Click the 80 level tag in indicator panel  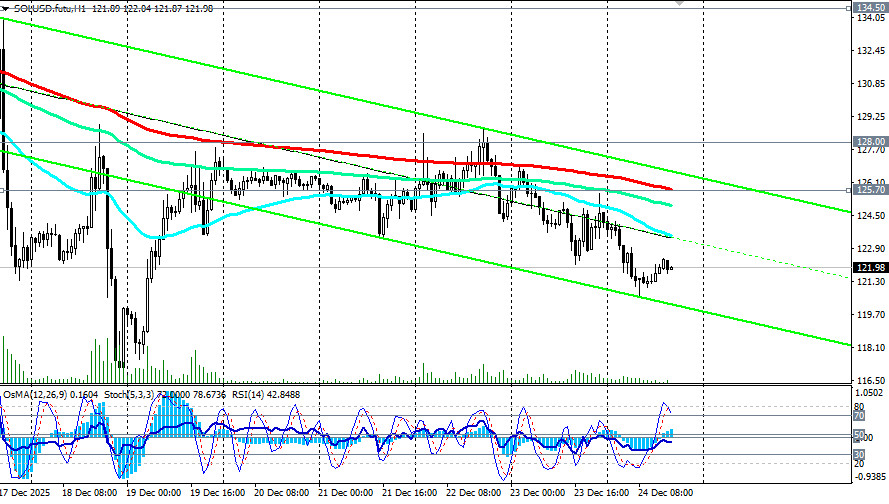click(858, 407)
